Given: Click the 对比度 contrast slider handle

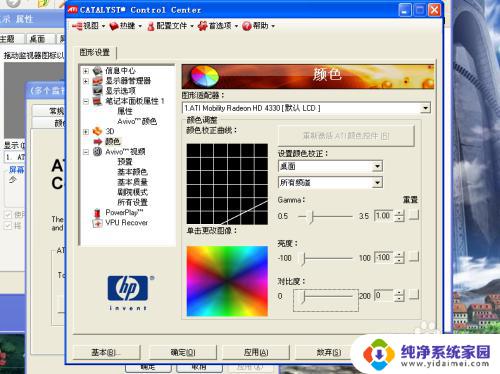Looking at the screenshot, I should pos(303,296).
